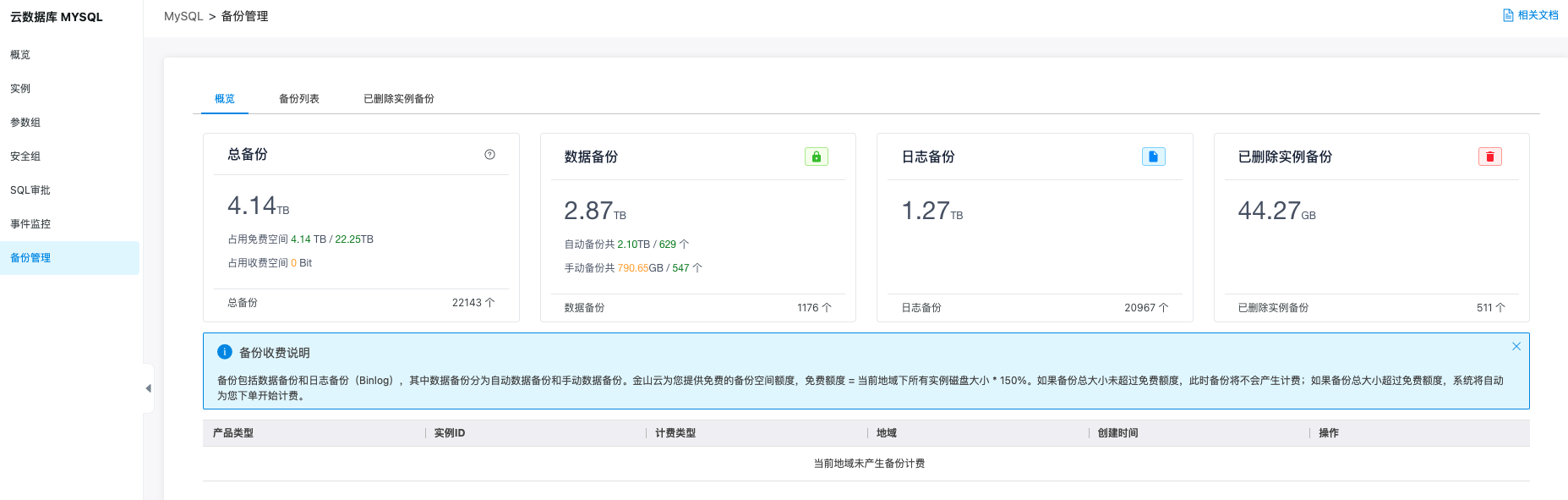This screenshot has width=1568, height=500.
Task: Click the green lock icon on 数据备份 card
Action: coord(816,157)
